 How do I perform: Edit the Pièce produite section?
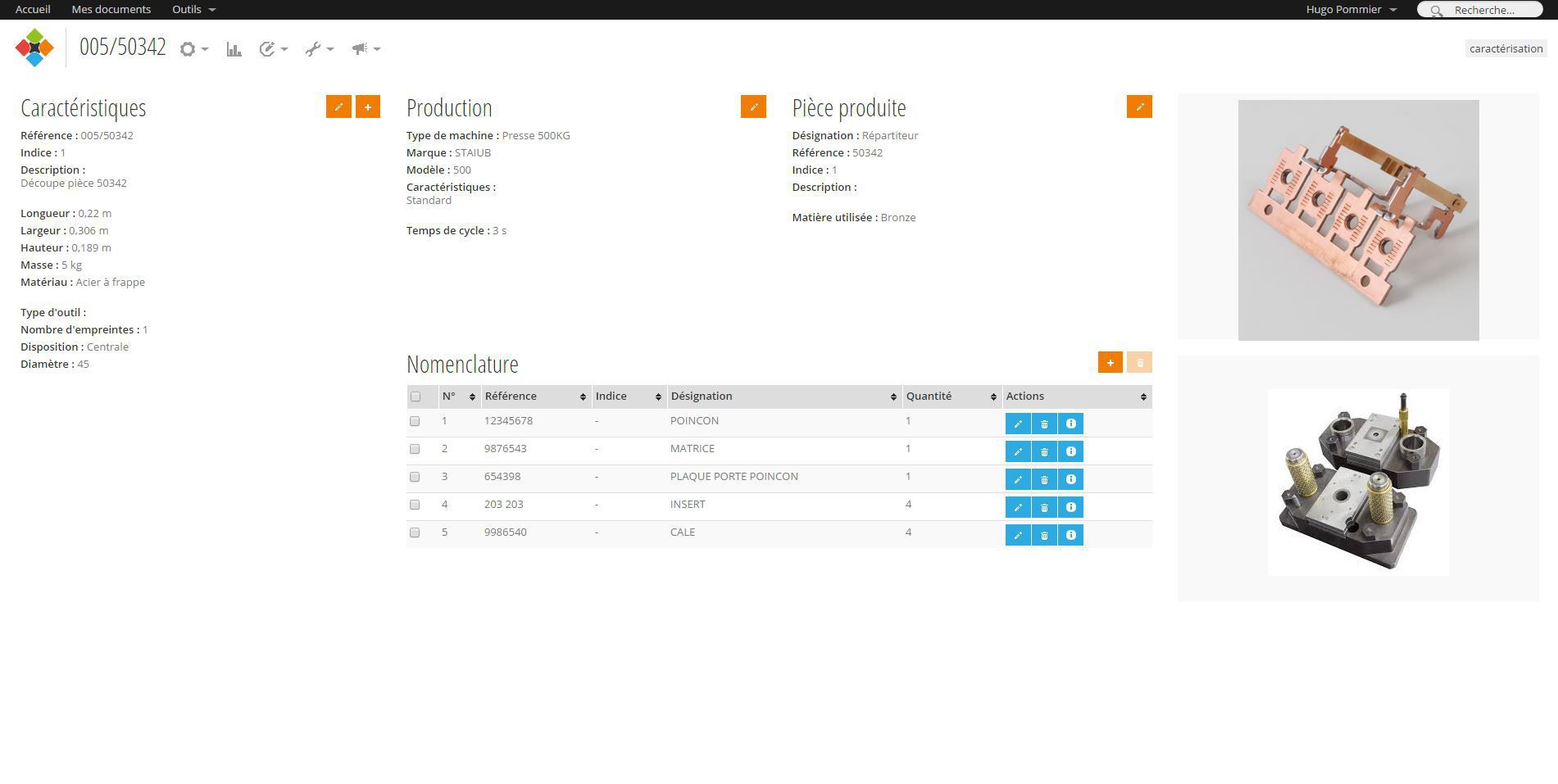click(1139, 106)
